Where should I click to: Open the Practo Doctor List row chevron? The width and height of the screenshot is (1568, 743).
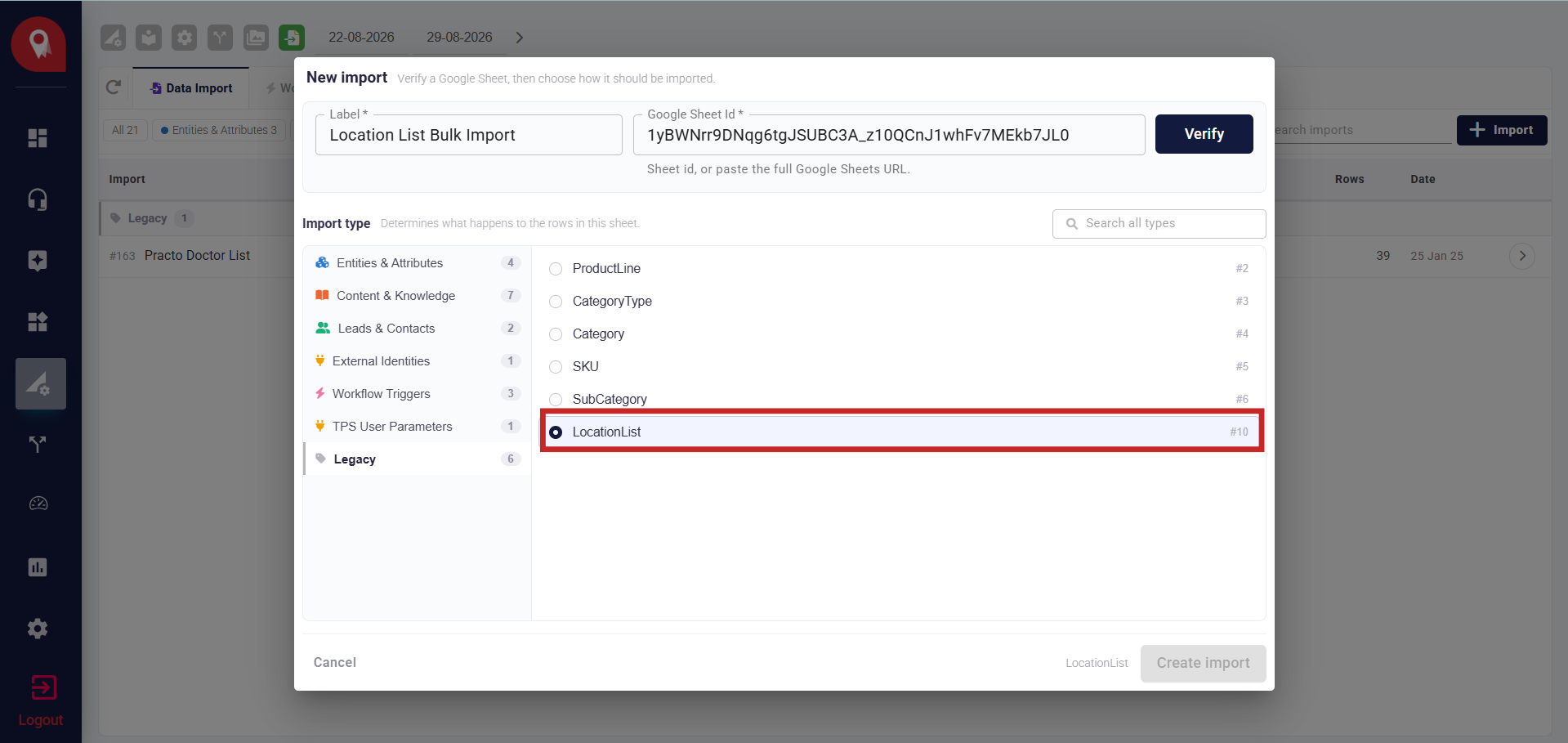click(1521, 256)
